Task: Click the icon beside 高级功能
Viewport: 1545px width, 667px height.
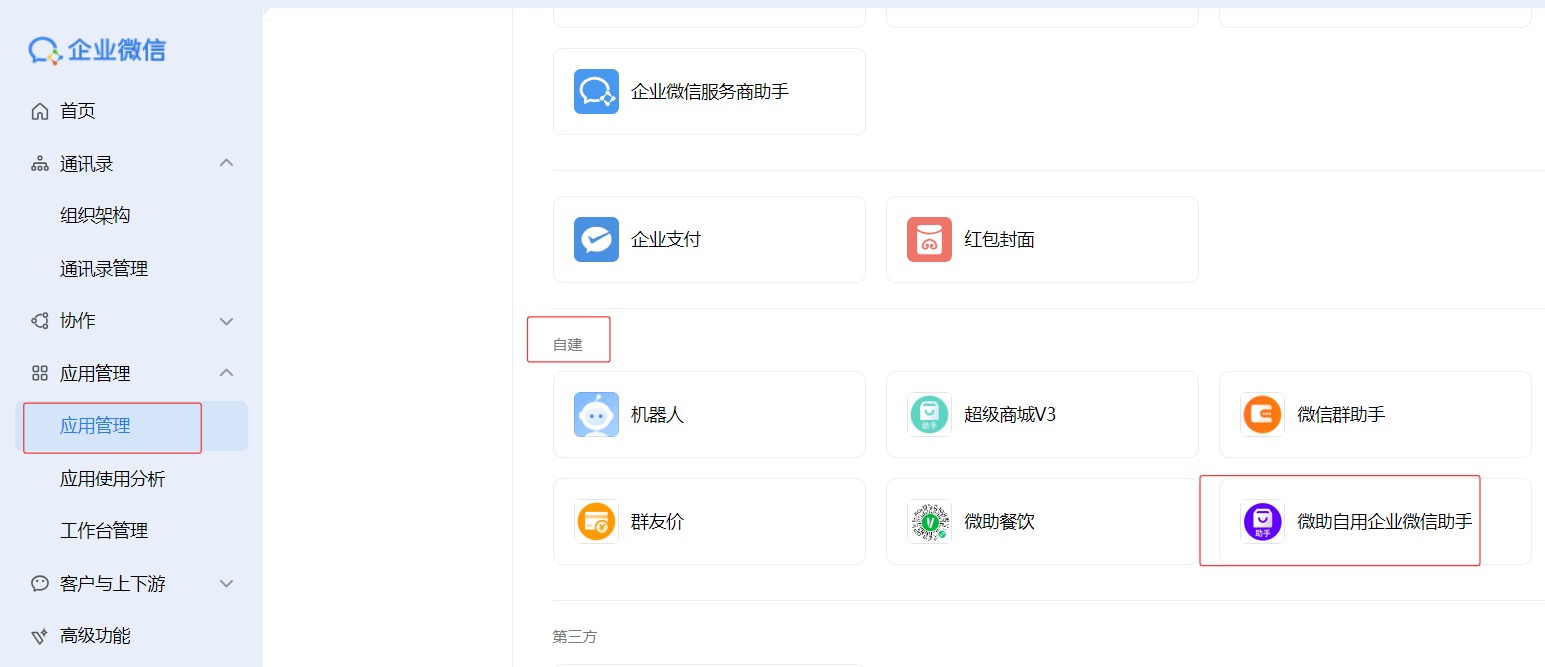Action: (40, 636)
